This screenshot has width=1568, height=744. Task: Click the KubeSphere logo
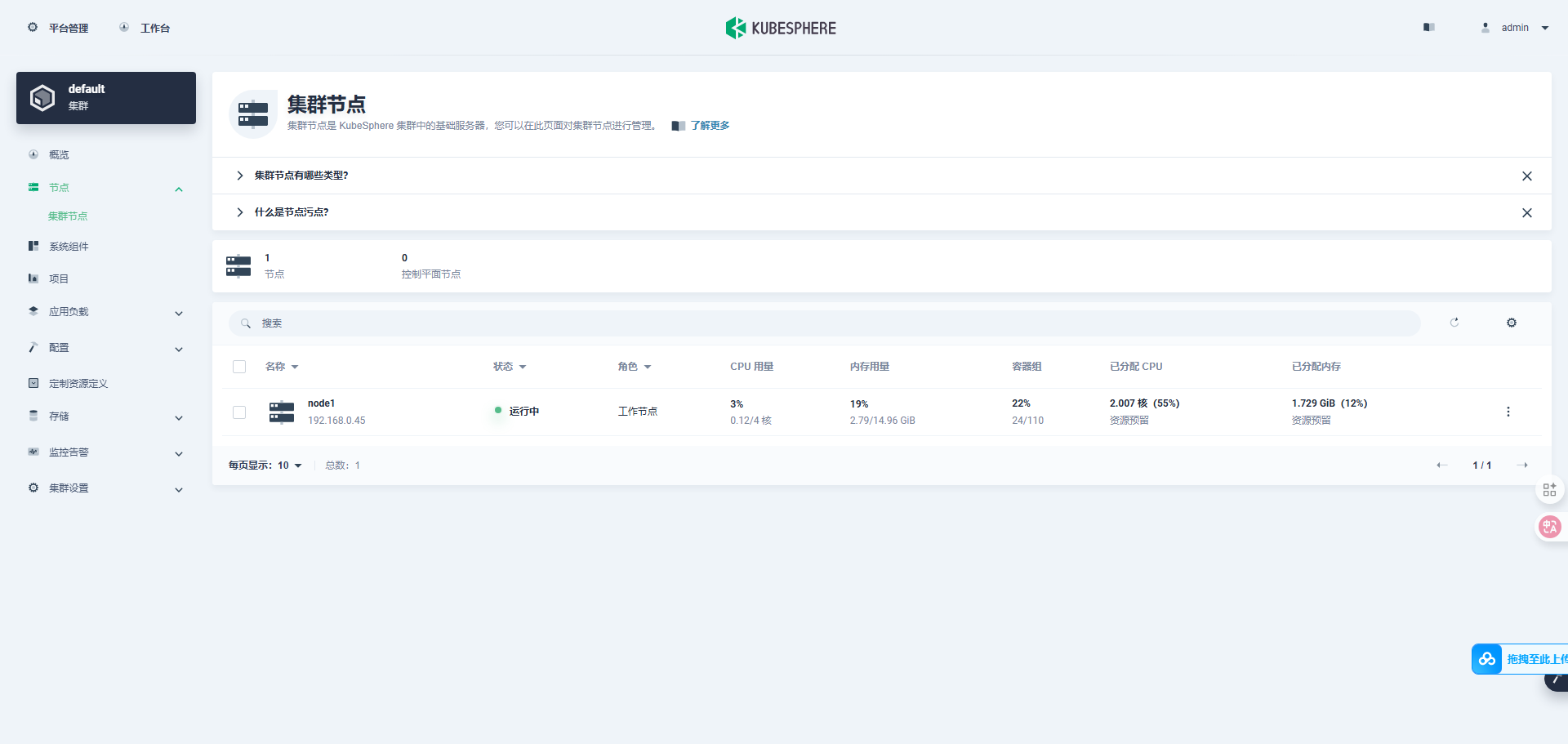[x=781, y=28]
